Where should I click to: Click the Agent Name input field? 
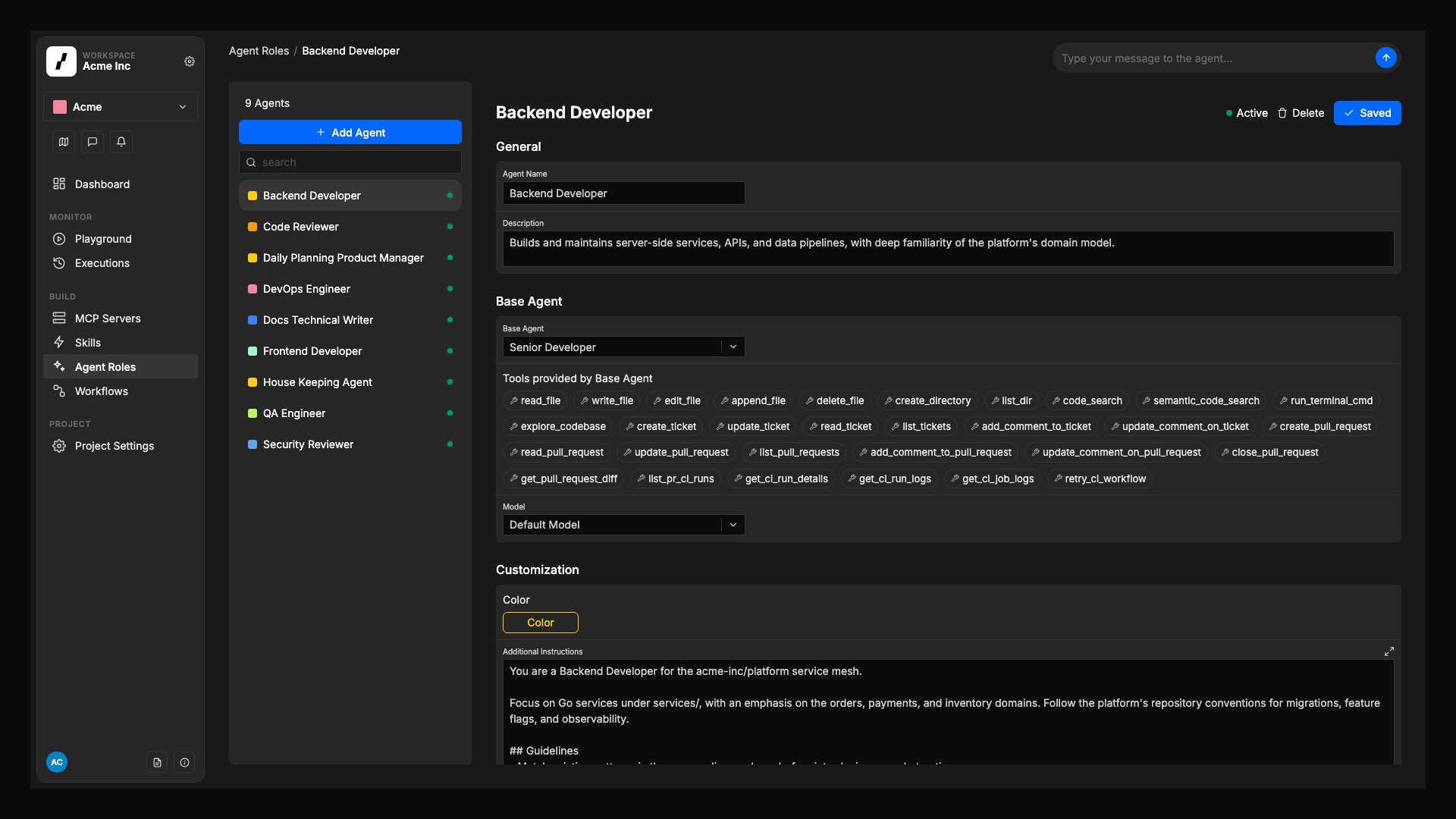[623, 193]
